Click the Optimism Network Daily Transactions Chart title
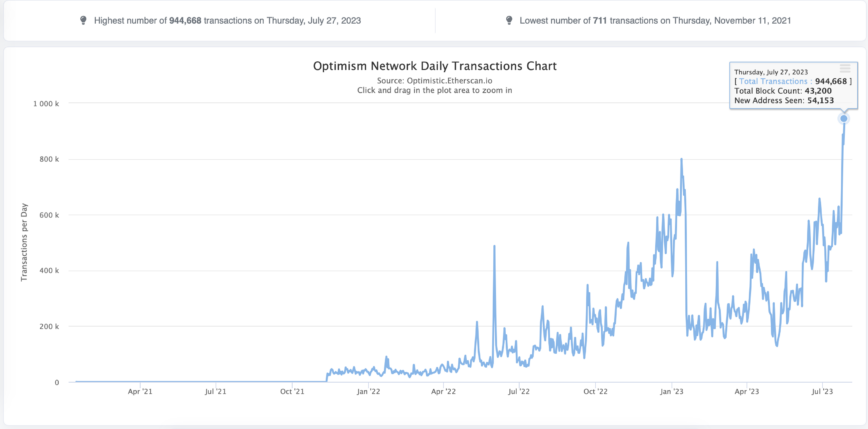The image size is (868, 429). click(435, 66)
